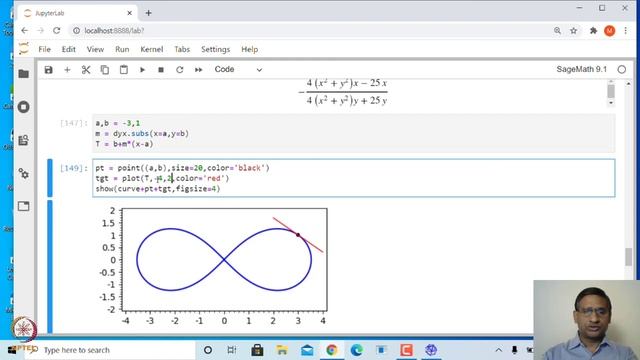640x360 pixels.
Task: Open the Settings menu
Action: [x=216, y=49]
